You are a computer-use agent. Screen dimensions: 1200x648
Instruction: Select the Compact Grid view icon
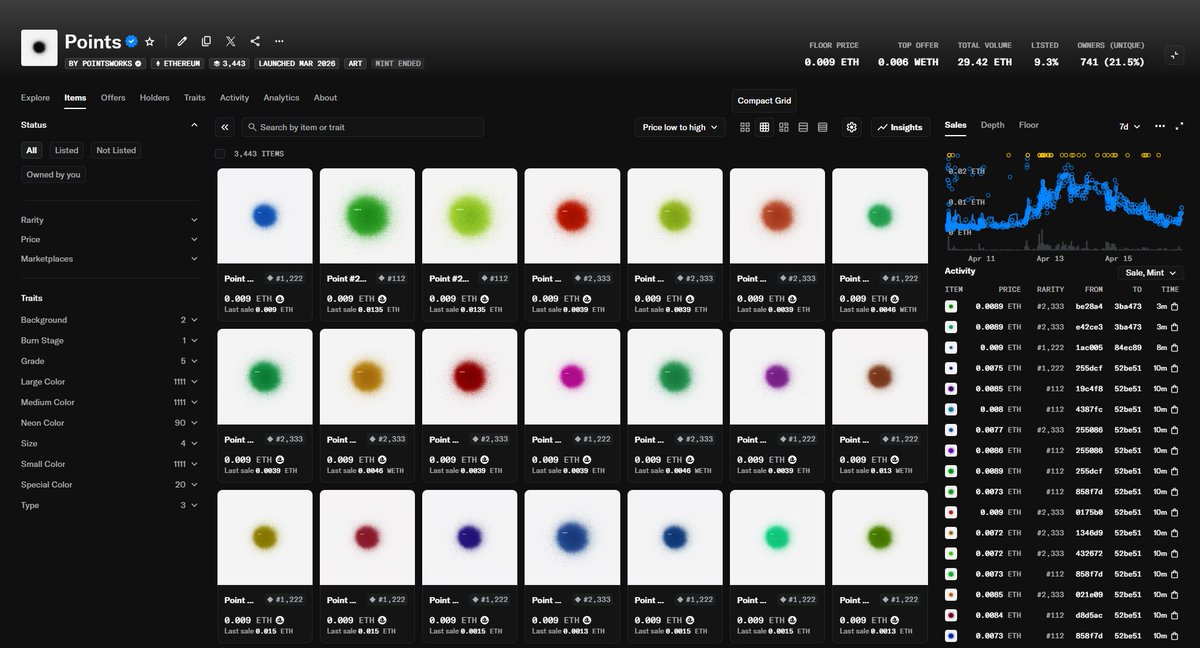764,127
